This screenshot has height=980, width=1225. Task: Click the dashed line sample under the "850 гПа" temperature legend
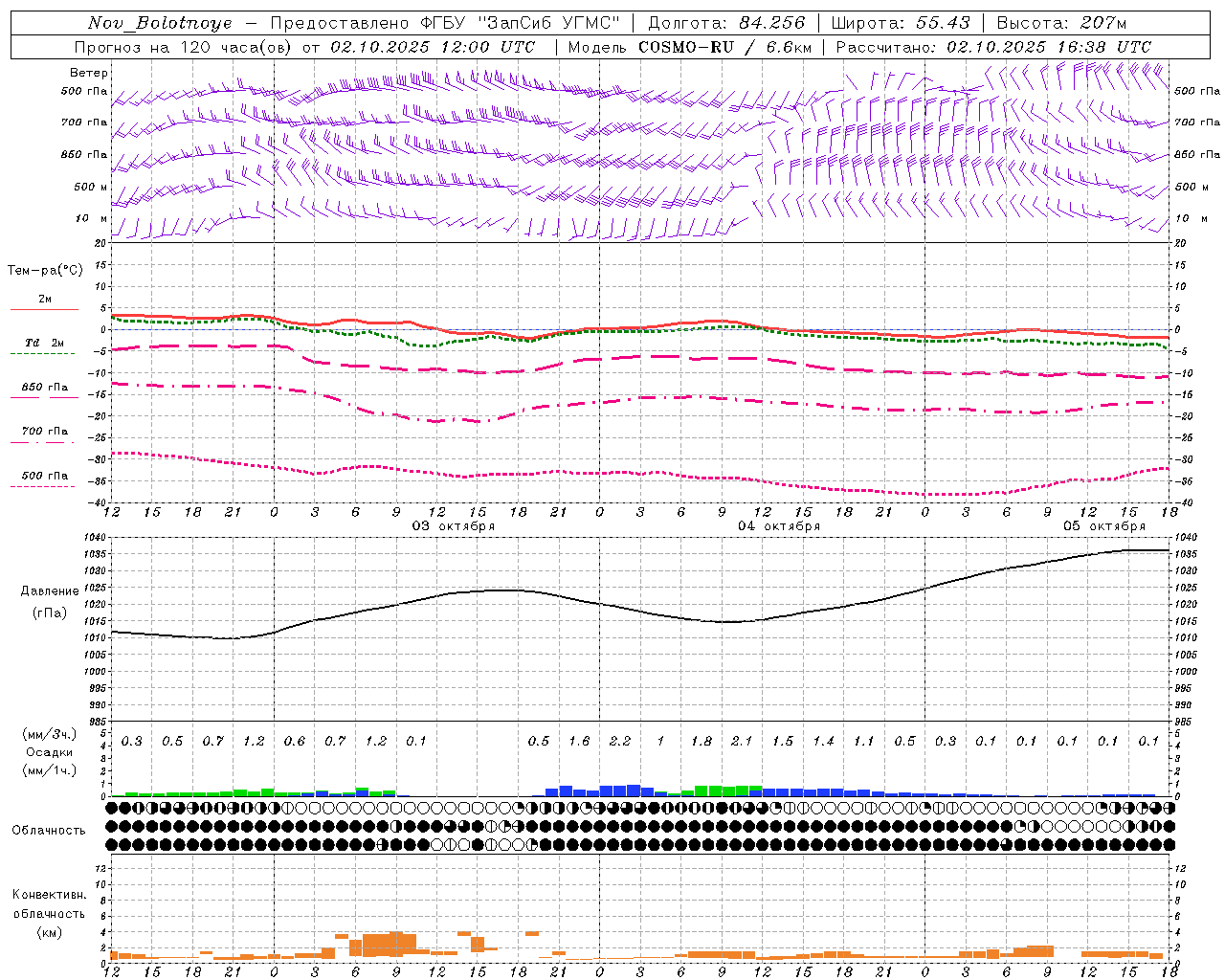point(42,398)
